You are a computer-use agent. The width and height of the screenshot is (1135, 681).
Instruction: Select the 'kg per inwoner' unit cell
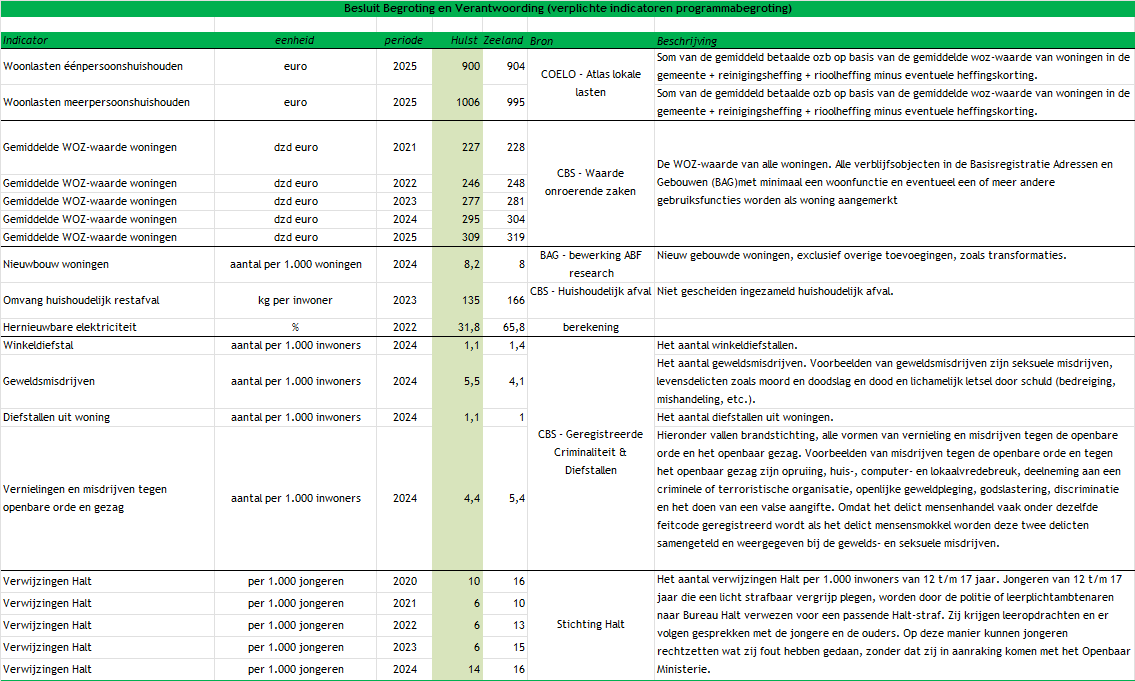click(295, 300)
